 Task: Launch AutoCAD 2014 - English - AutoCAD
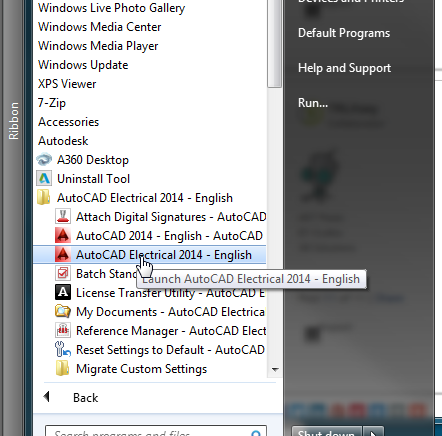pyautogui.click(x=169, y=236)
